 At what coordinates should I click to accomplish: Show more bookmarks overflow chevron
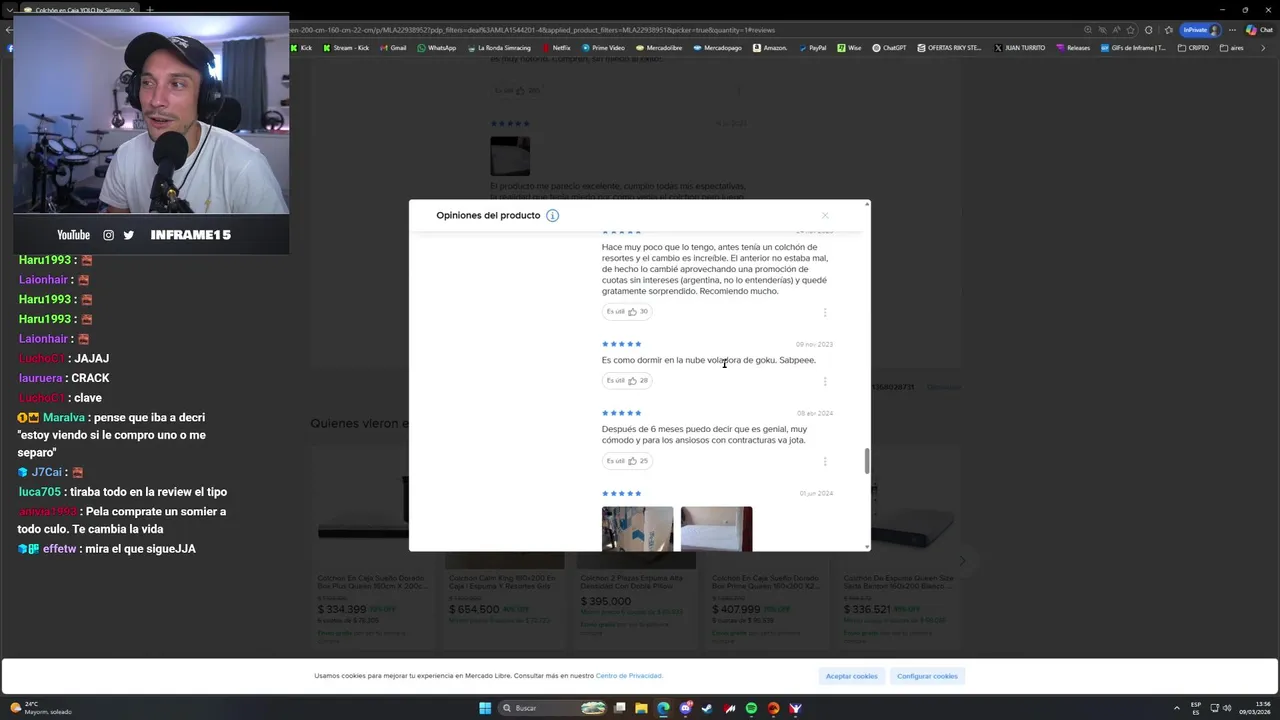coord(1265,47)
